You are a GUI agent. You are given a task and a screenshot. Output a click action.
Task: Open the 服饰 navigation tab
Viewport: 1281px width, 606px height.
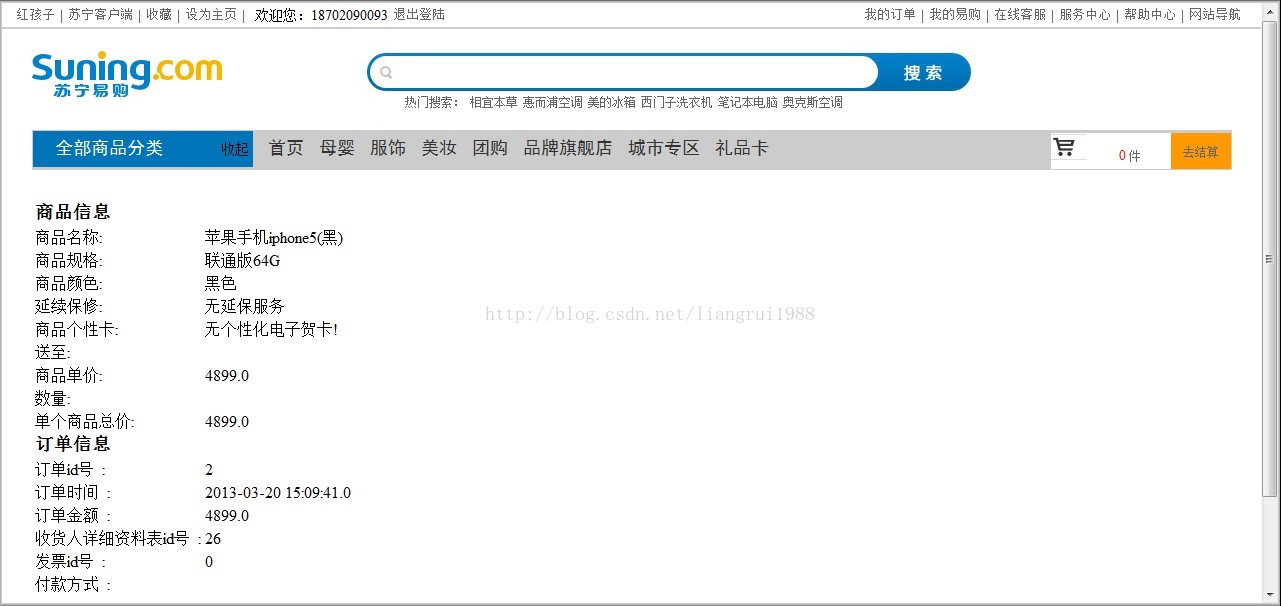pos(388,148)
